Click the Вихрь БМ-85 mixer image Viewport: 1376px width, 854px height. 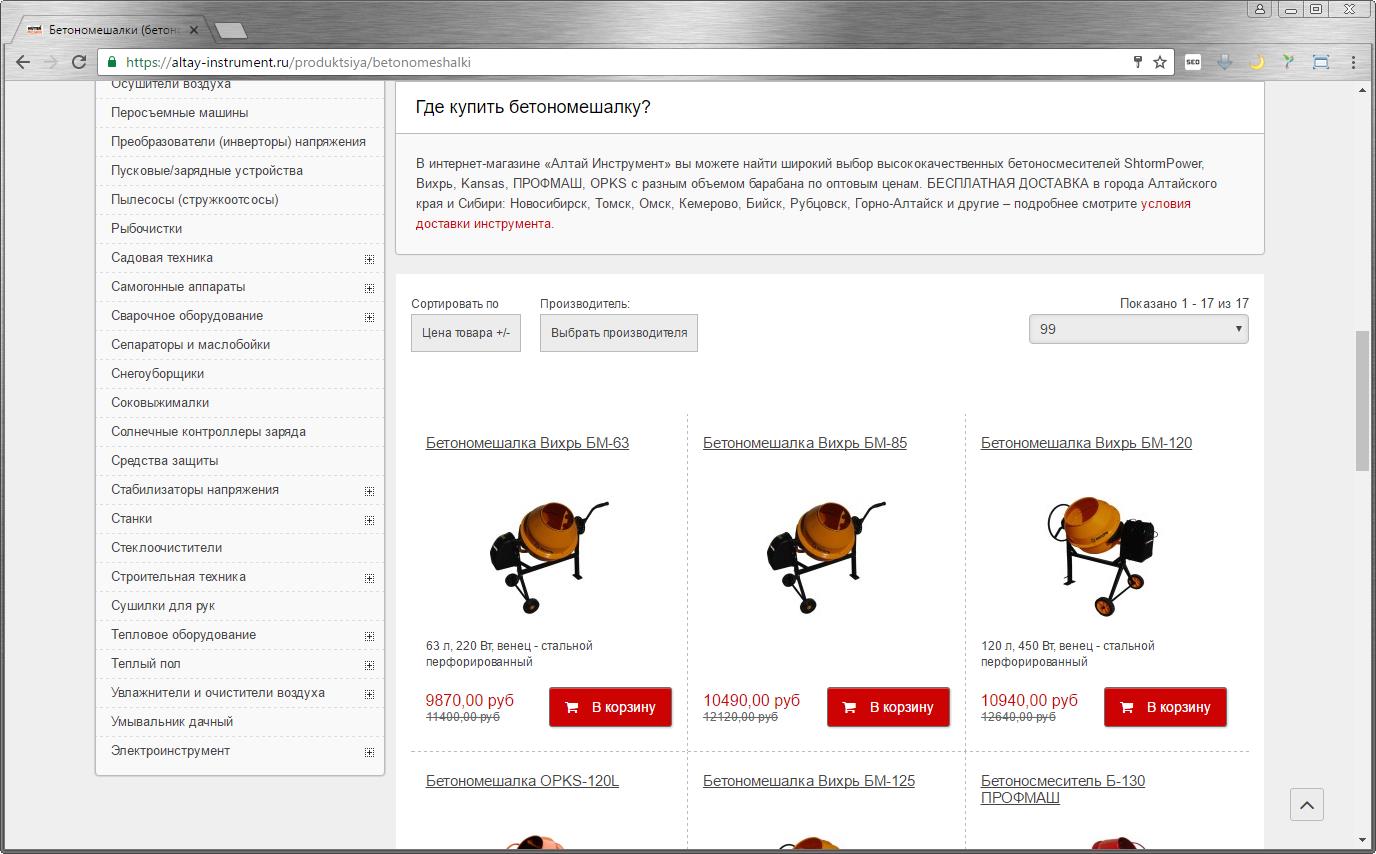click(x=826, y=557)
